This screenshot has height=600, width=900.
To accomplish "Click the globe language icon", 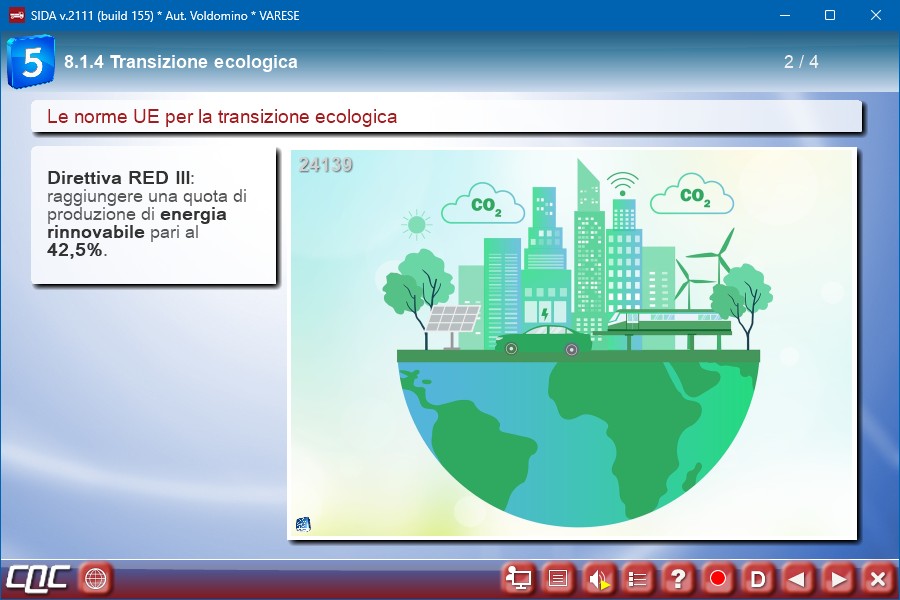I will pyautogui.click(x=95, y=578).
